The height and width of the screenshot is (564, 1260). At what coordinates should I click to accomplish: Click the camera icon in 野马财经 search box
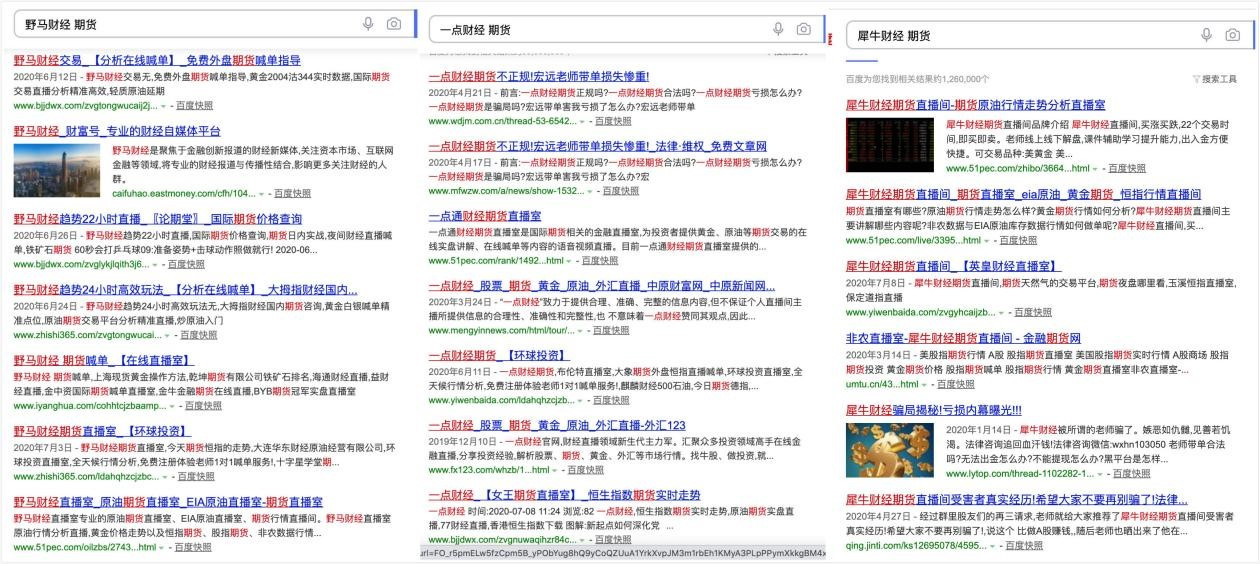click(x=394, y=23)
